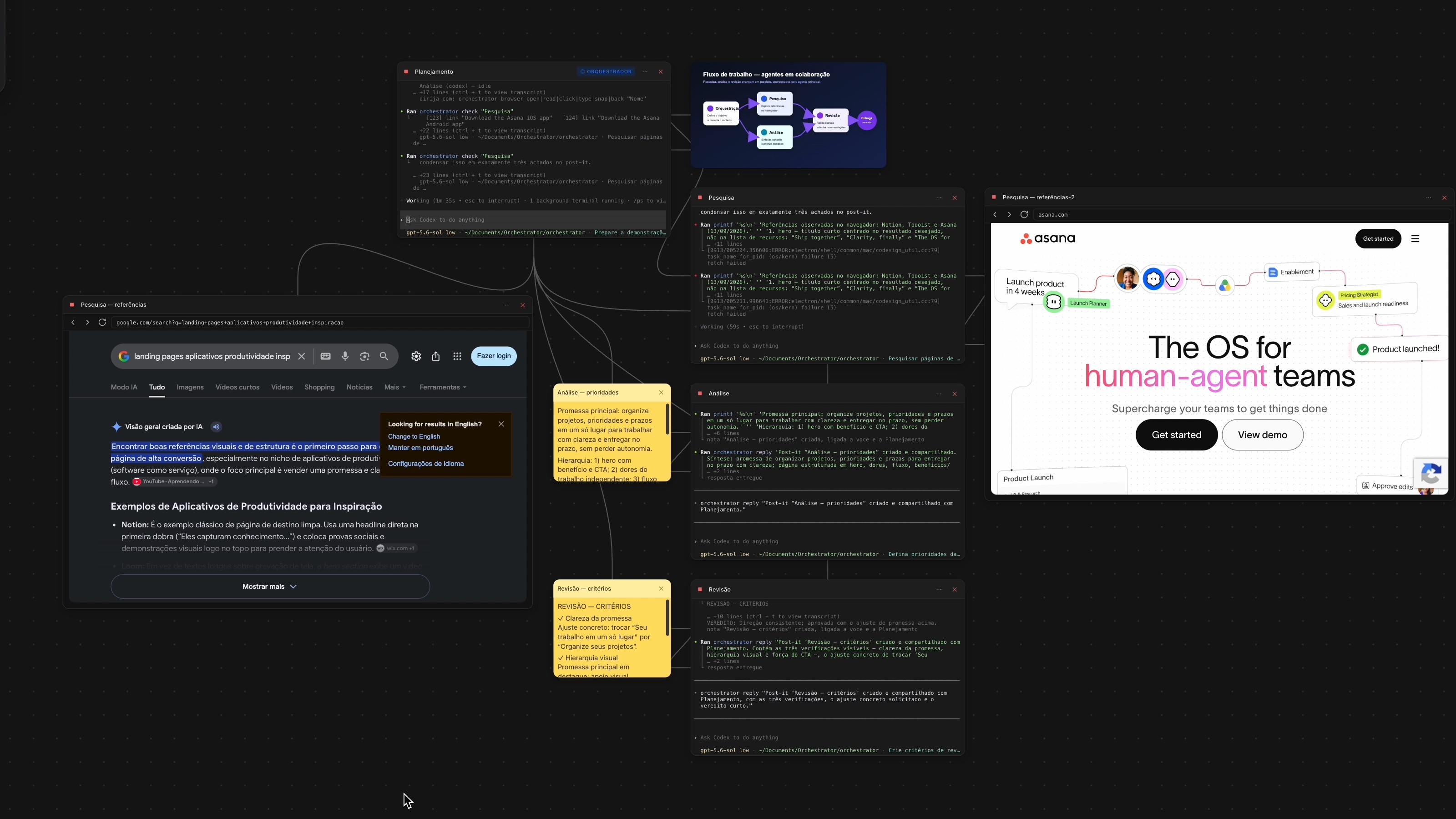Clear the Google search query text
Screen dimensions: 1456x819
[302, 356]
